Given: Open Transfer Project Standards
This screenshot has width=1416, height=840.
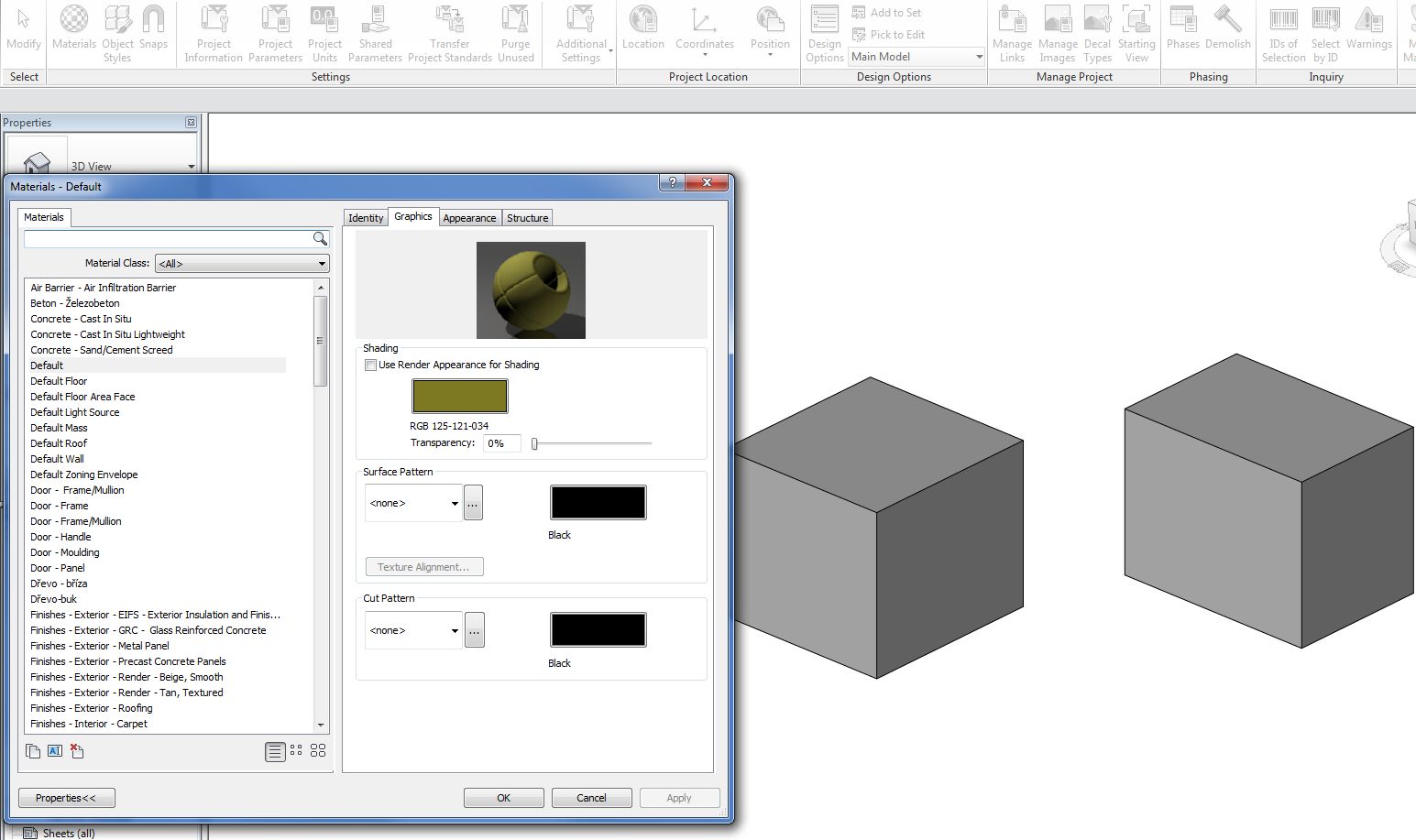Looking at the screenshot, I should (449, 33).
